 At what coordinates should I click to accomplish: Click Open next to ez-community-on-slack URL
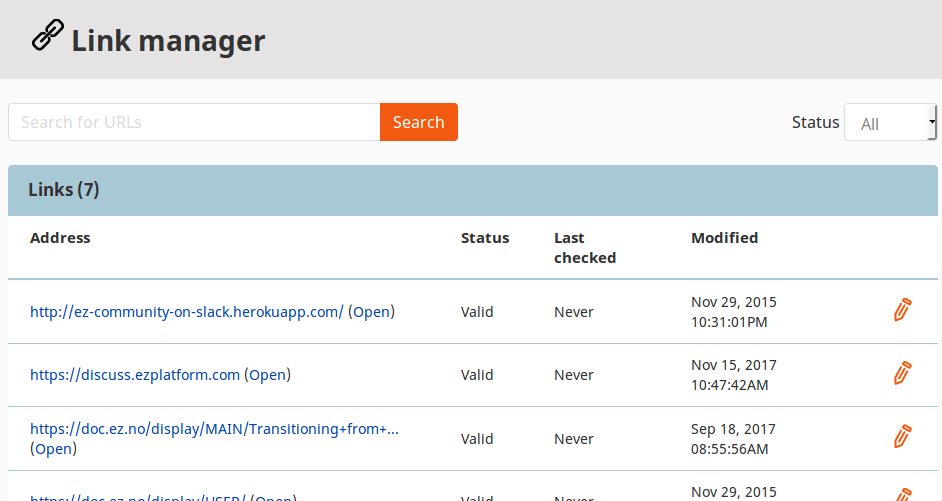(x=371, y=312)
